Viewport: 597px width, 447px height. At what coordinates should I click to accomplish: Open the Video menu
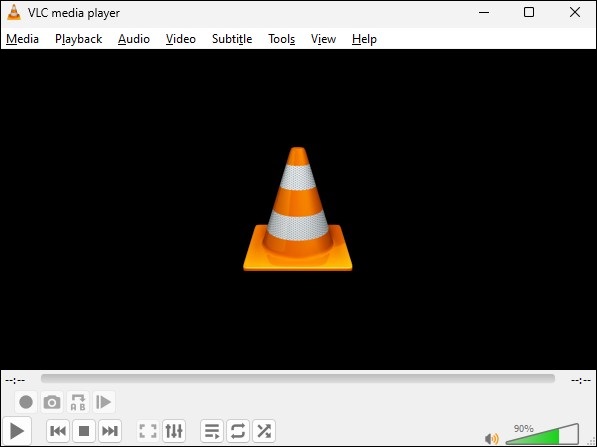click(181, 39)
